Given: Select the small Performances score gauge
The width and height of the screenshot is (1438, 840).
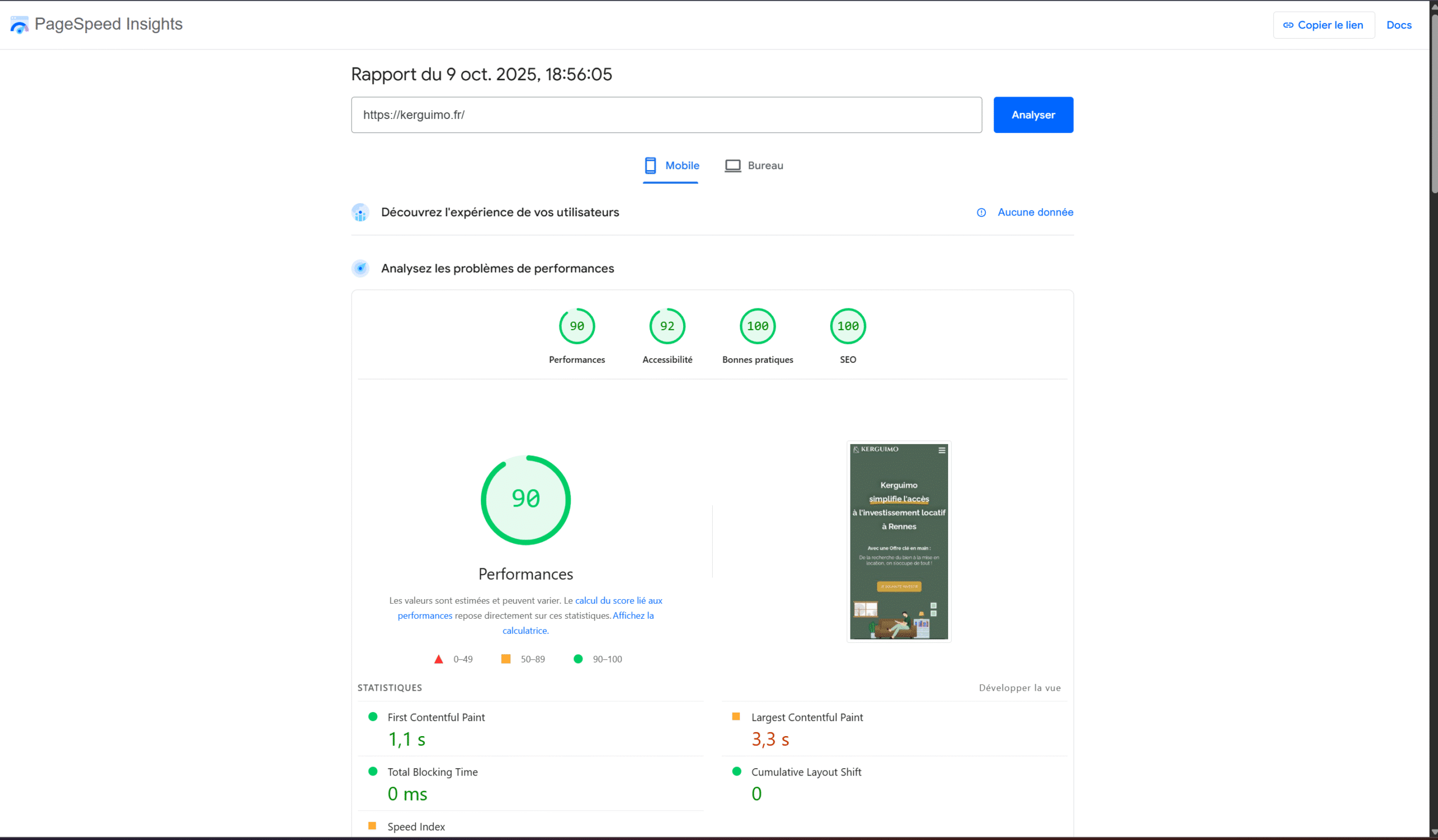Looking at the screenshot, I should [576, 326].
